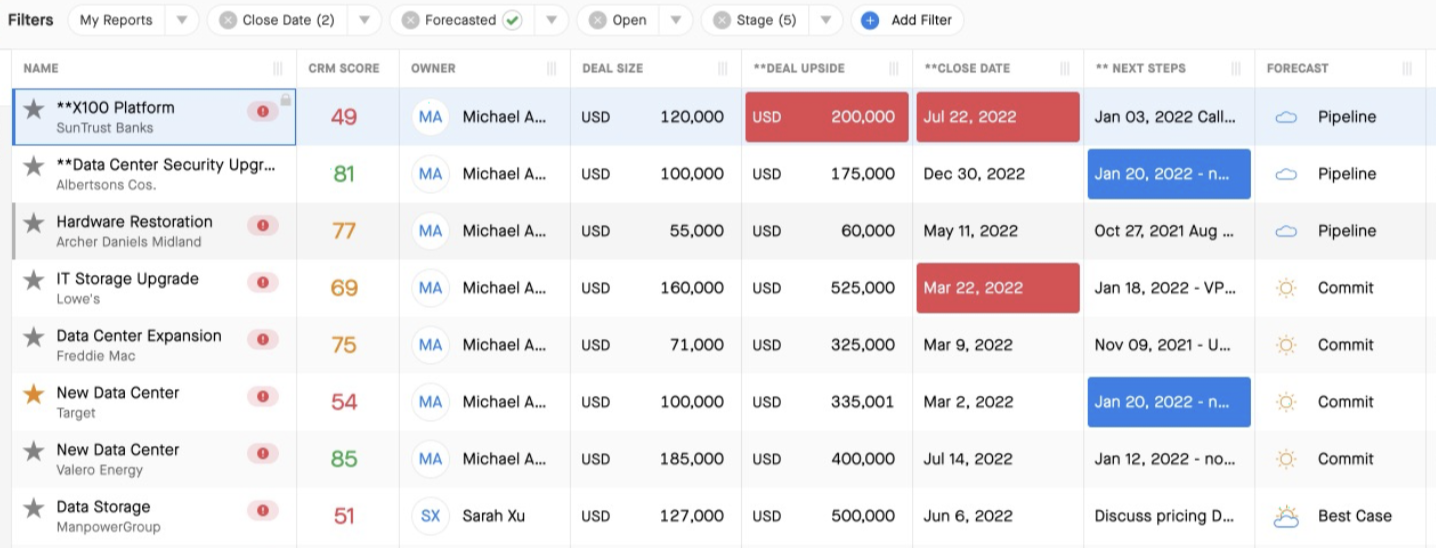Click the FORECAST column header
The image size is (1436, 548).
(1298, 68)
